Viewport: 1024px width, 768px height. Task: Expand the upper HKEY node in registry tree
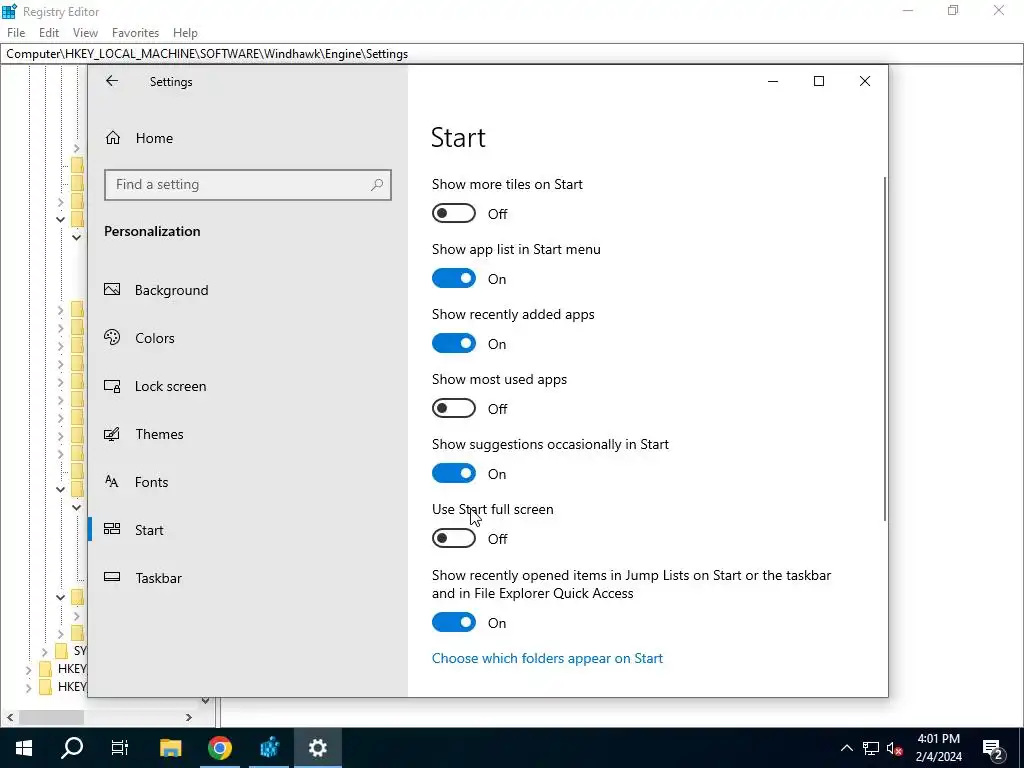pyautogui.click(x=28, y=669)
